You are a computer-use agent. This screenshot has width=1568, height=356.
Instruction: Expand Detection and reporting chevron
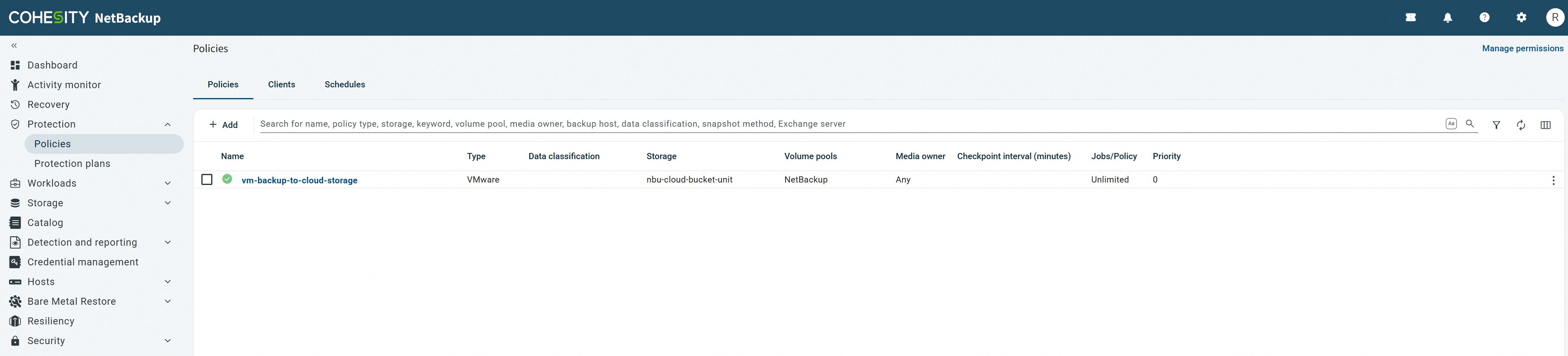(x=167, y=242)
